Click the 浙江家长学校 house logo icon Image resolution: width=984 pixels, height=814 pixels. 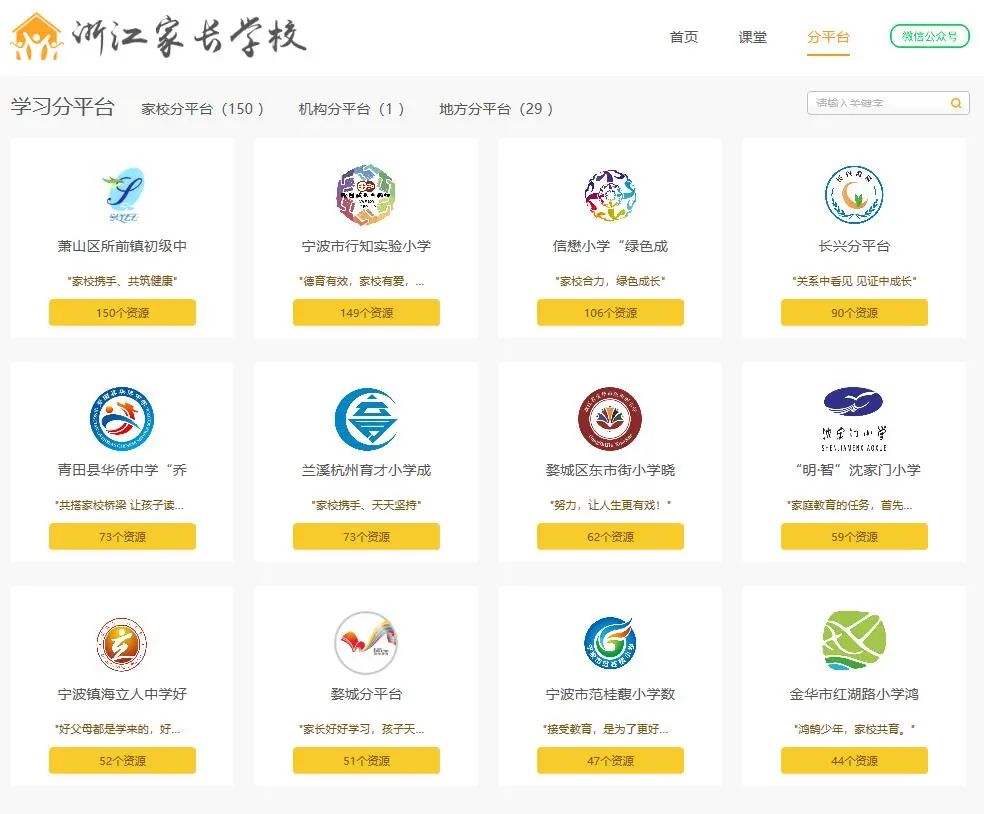pos(37,36)
